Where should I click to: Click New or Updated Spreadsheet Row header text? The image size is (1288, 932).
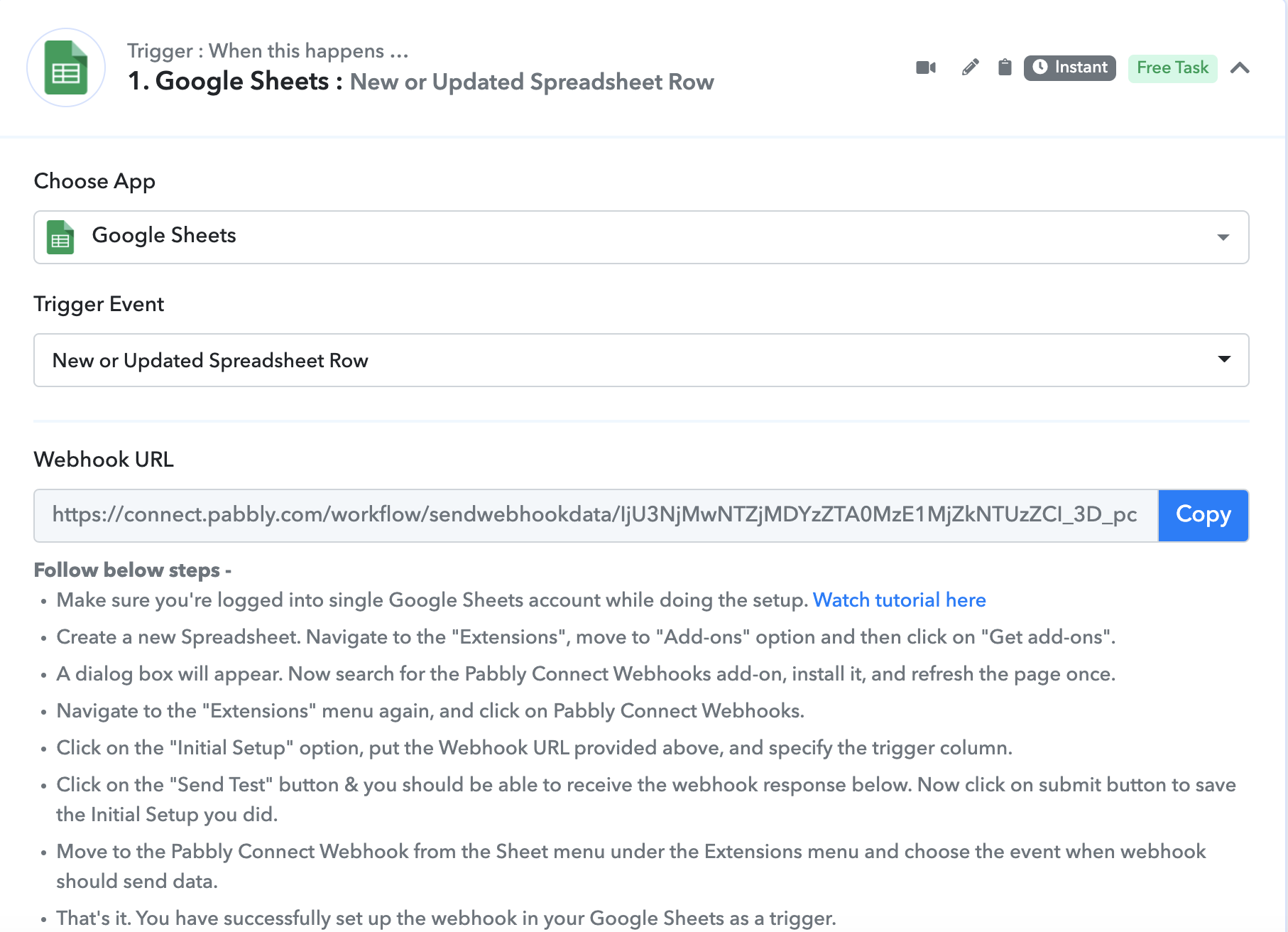coord(532,82)
